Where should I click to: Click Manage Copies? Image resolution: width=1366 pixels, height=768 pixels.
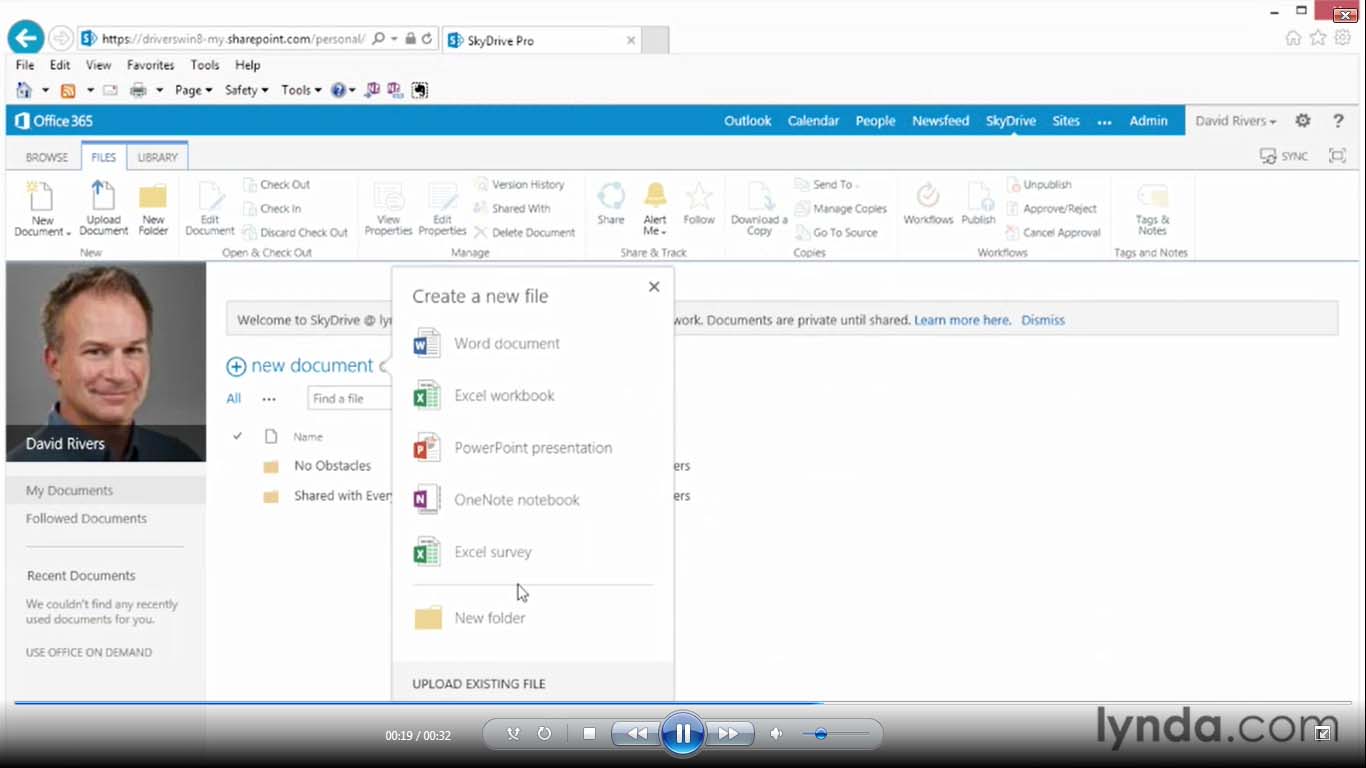click(841, 208)
